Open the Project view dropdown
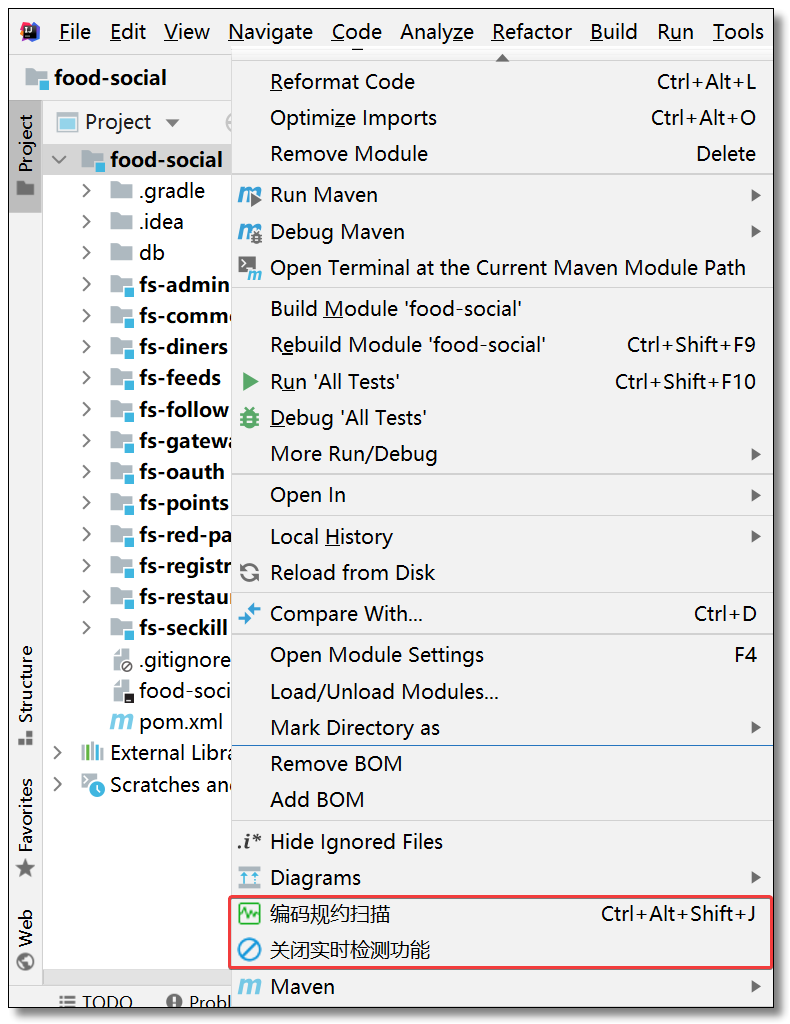 tap(172, 122)
